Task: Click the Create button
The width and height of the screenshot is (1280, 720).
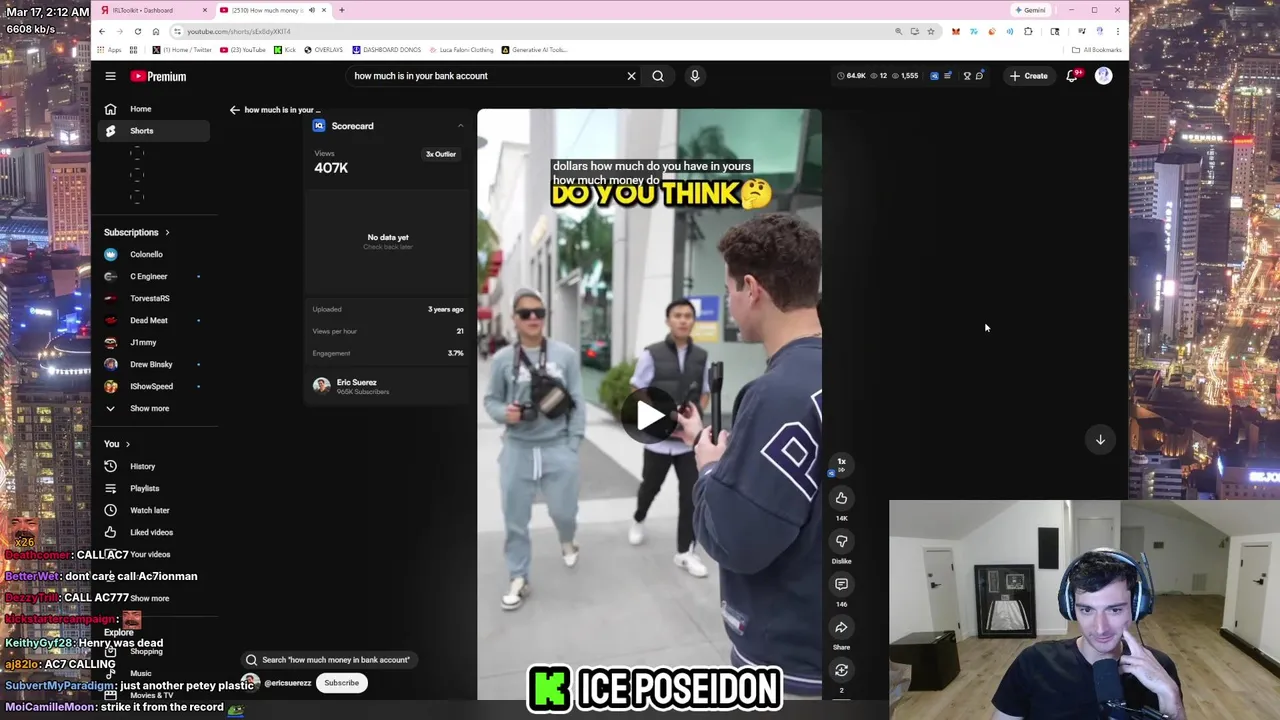Action: [1028, 76]
